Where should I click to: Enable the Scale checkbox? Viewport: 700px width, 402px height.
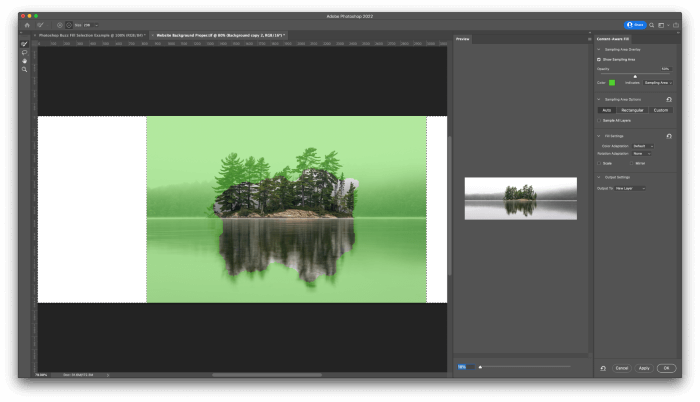click(x=600, y=162)
